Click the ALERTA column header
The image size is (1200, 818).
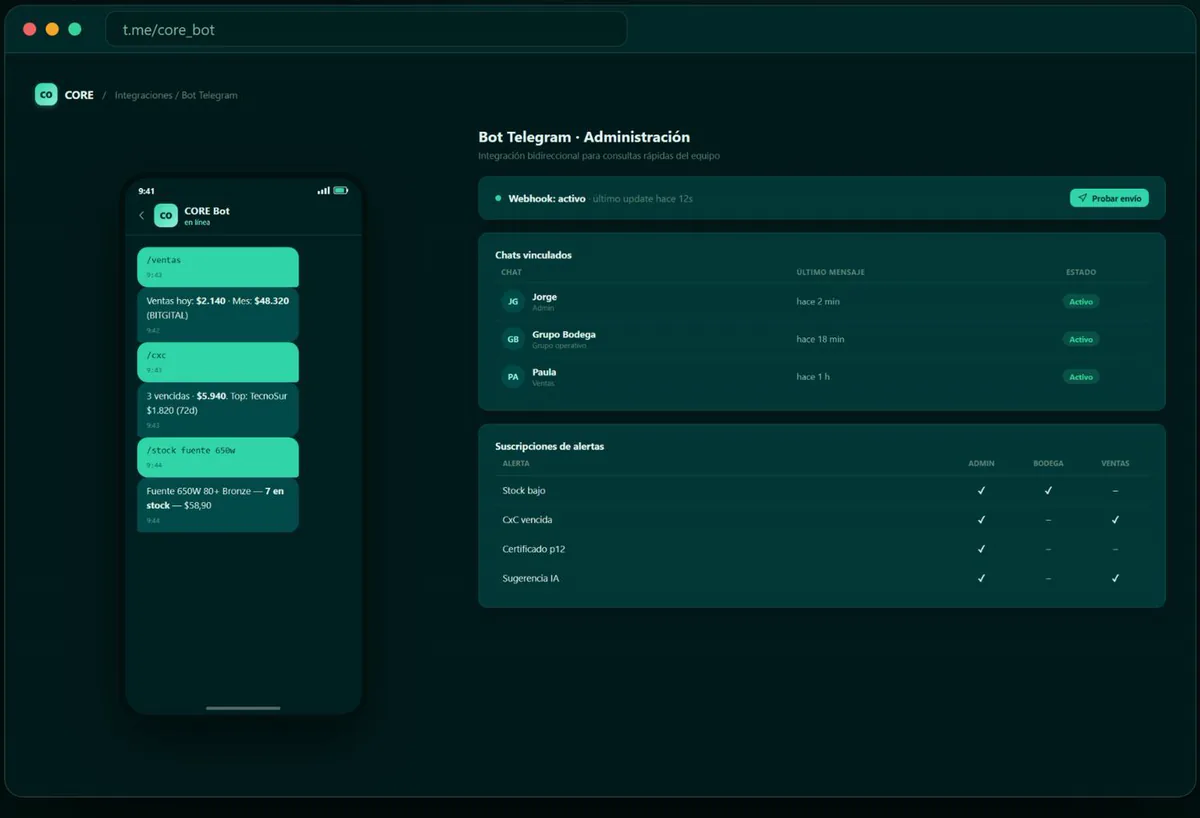(516, 463)
